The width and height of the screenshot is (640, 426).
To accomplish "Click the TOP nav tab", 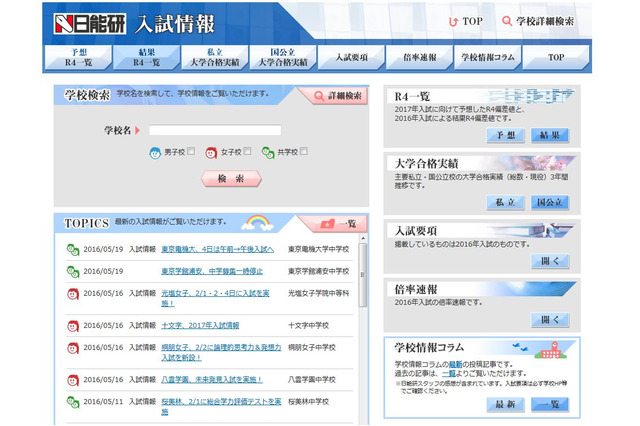I will (x=556, y=58).
